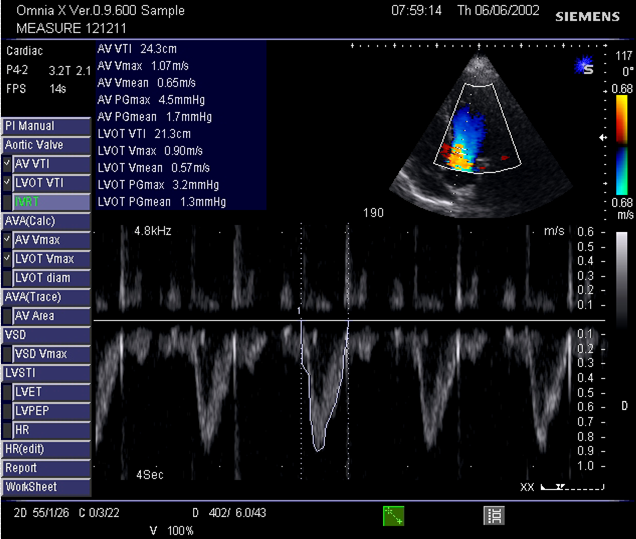The width and height of the screenshot is (636, 539).
Task: Click the color scale baseline arrow marker
Action: pyautogui.click(x=603, y=137)
